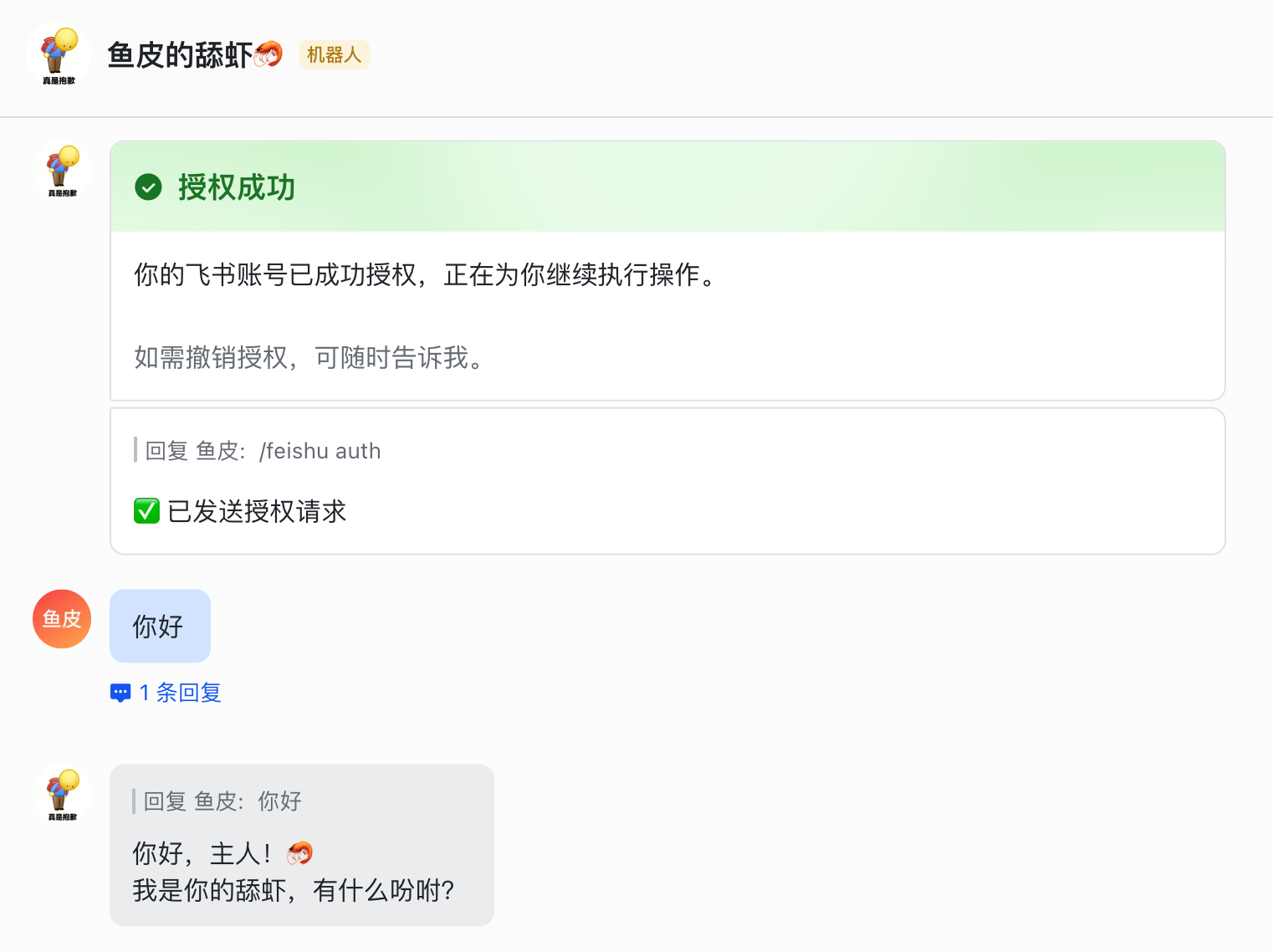The width and height of the screenshot is (1273, 952).
Task: Jump to quoted message /feishu auth
Action: tap(263, 451)
